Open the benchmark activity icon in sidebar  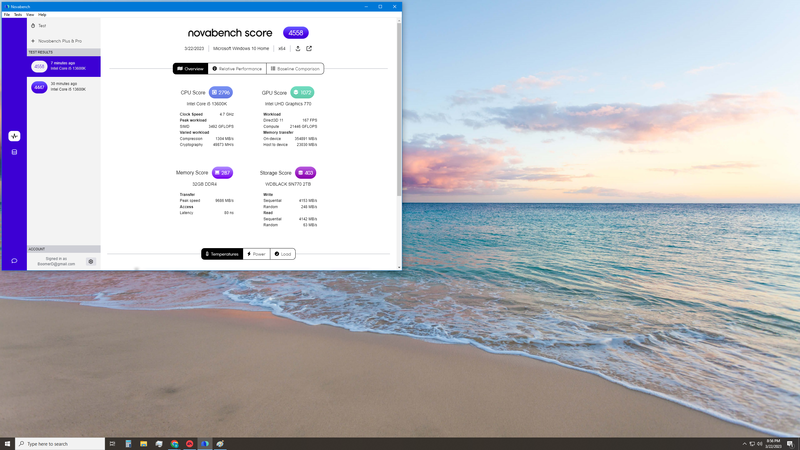(14, 136)
